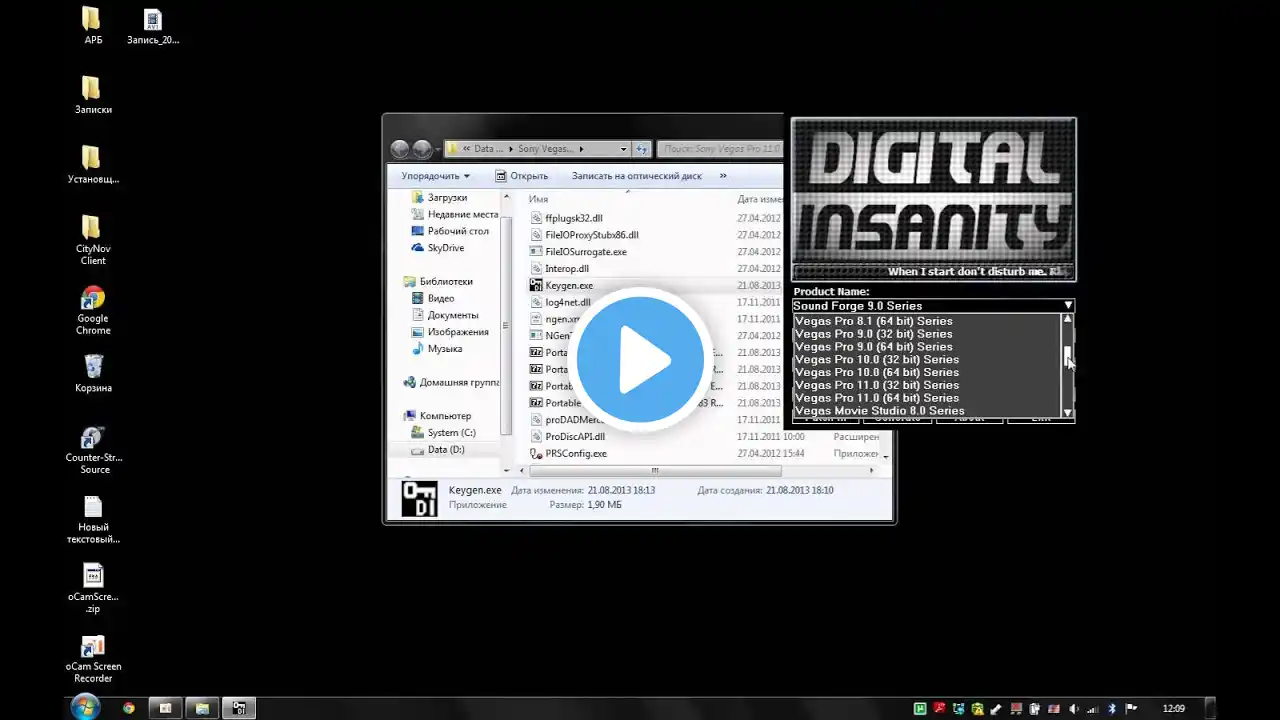Click the network signal tray icon
The image size is (1280, 720).
pos(1093,709)
